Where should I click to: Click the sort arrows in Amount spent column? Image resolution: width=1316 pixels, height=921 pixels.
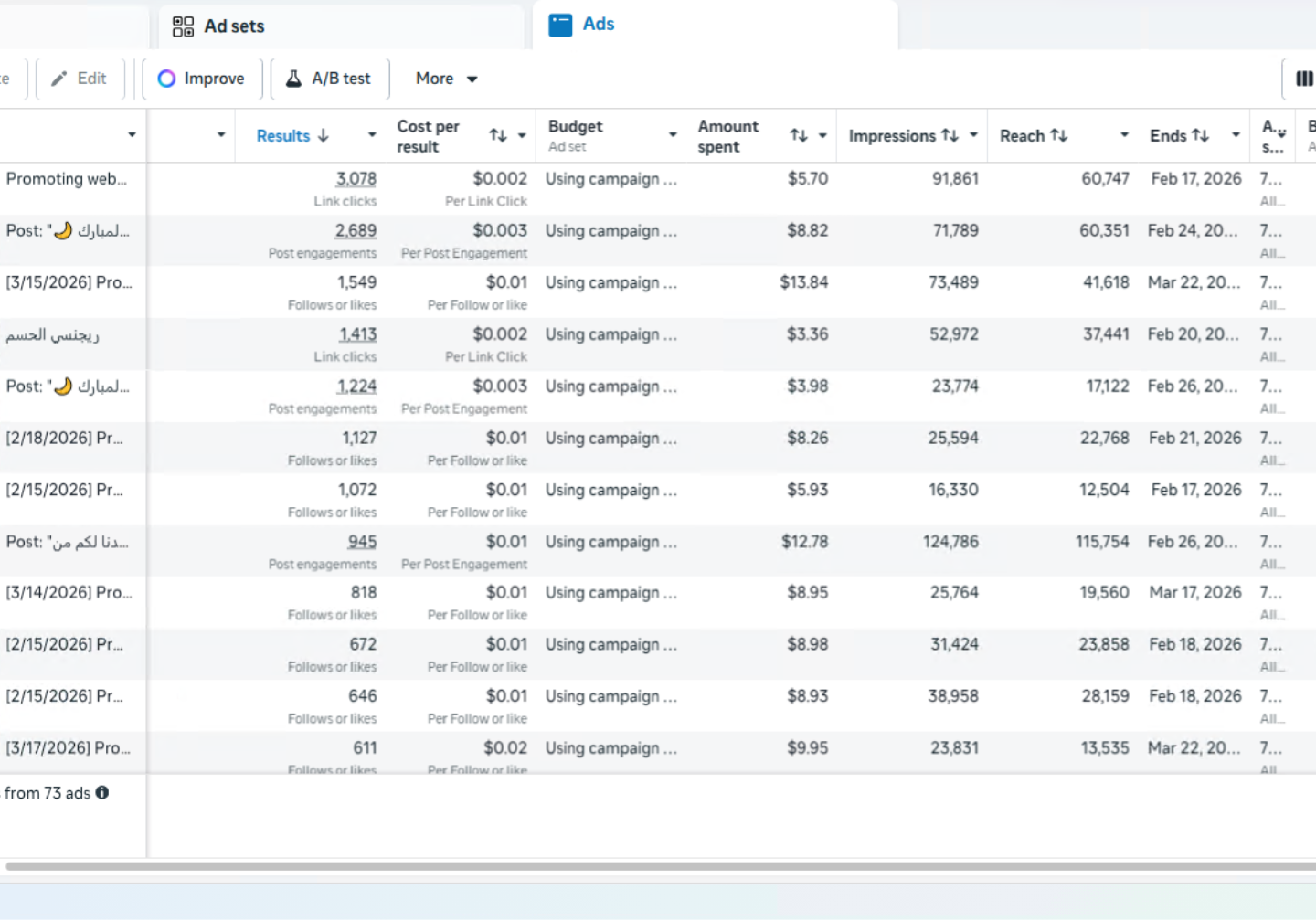point(799,135)
